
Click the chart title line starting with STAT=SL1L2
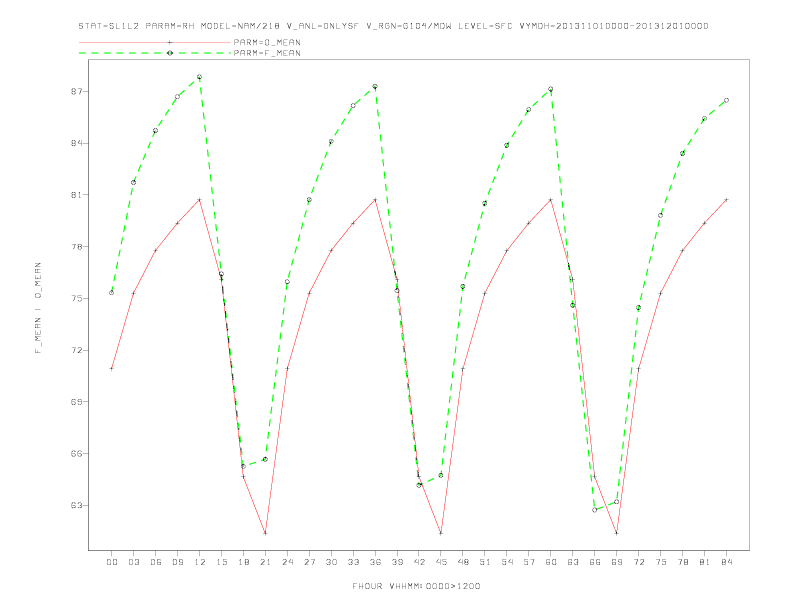pyautogui.click(x=393, y=26)
